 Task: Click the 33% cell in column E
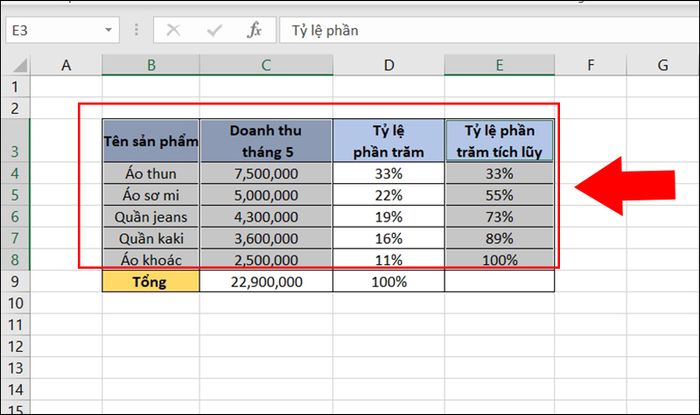500,173
